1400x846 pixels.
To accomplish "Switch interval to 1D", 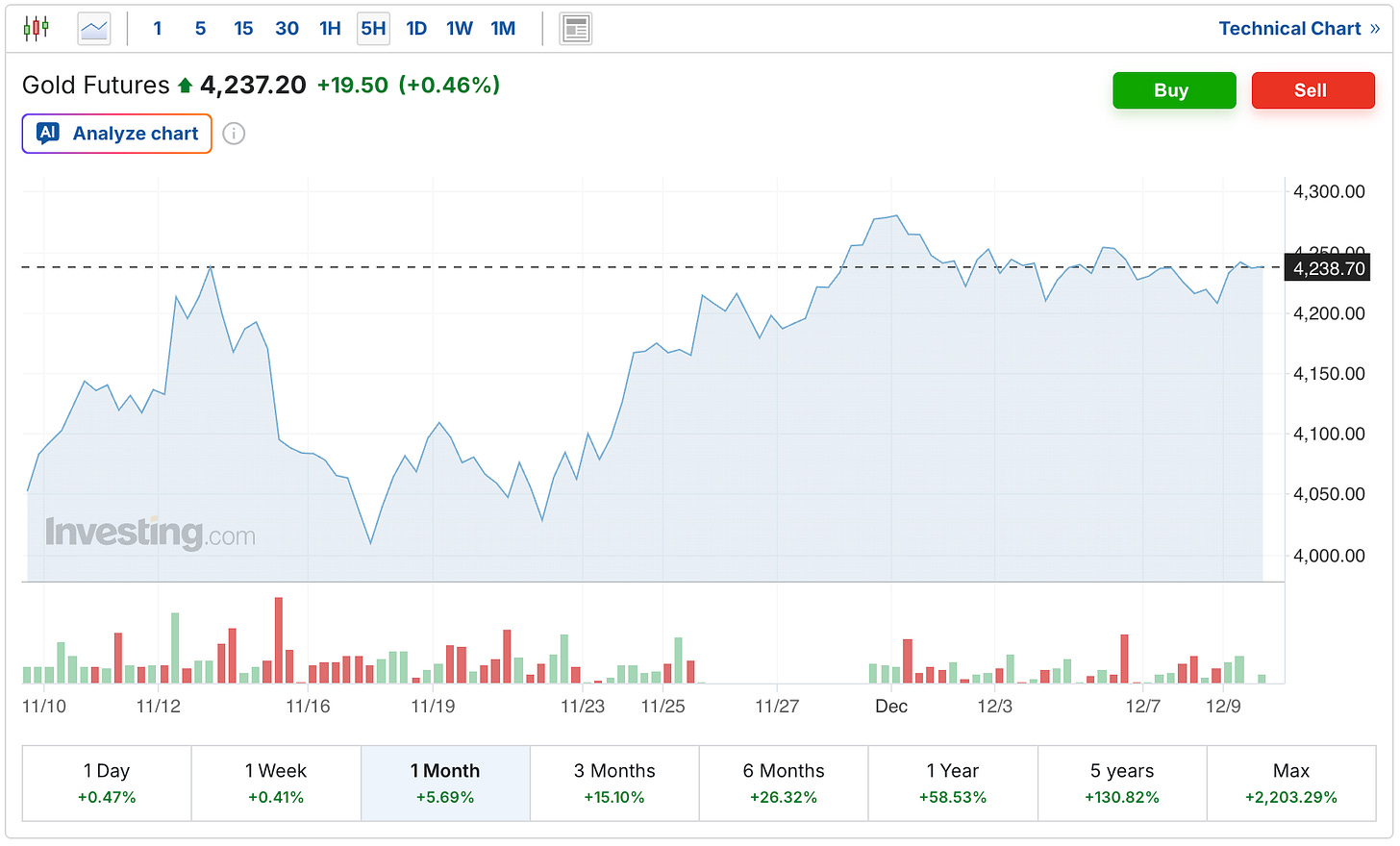I will point(416,29).
